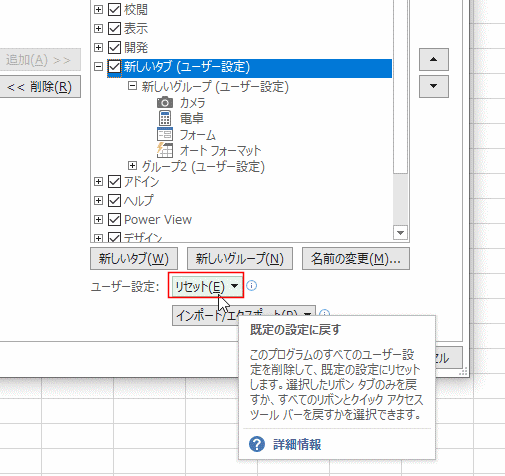The image size is (505, 476).
Task: Move item up with the up arrow button
Action: 434,59
